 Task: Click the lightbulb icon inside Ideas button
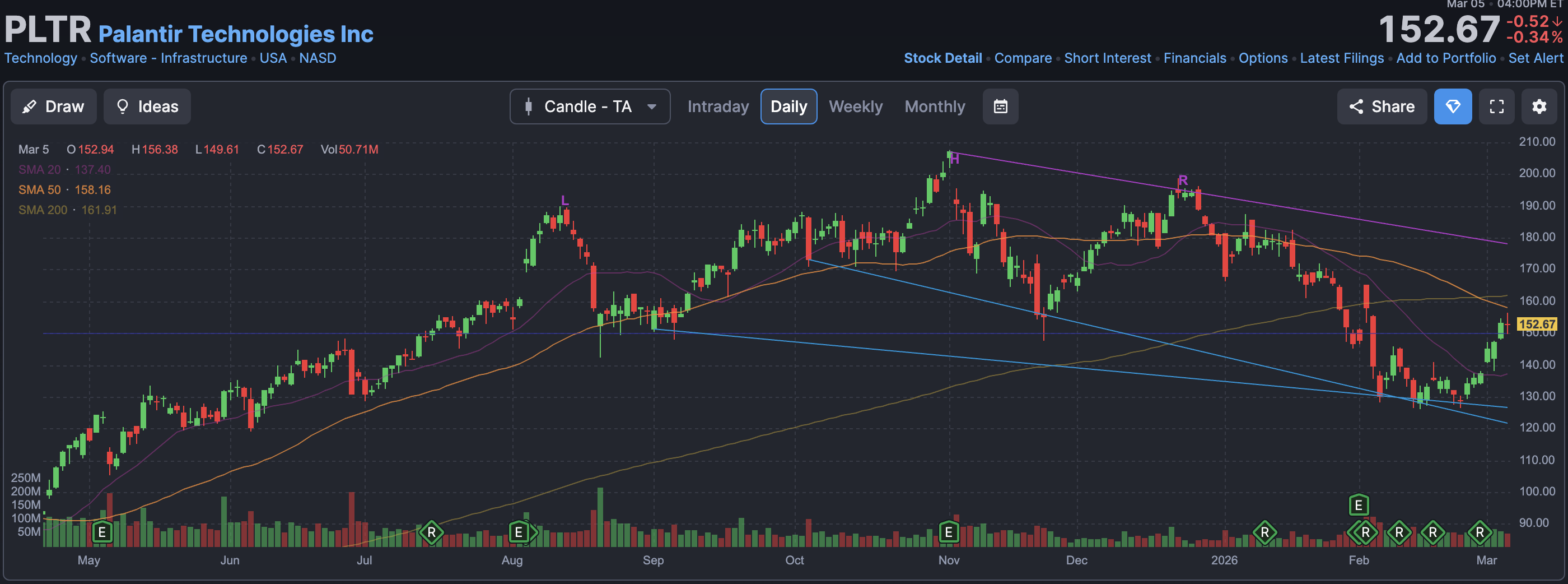(x=122, y=106)
